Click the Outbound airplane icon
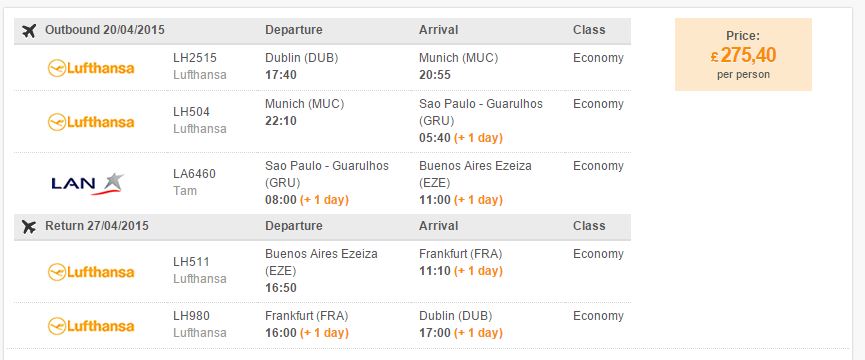This screenshot has height=360, width=865. [x=29, y=31]
